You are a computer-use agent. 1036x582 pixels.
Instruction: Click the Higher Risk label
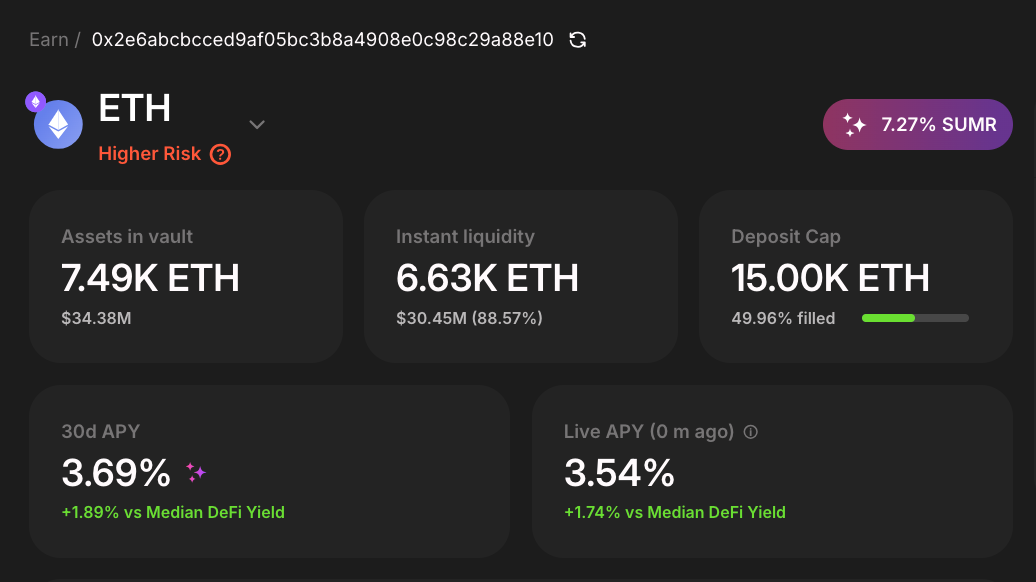tap(150, 154)
